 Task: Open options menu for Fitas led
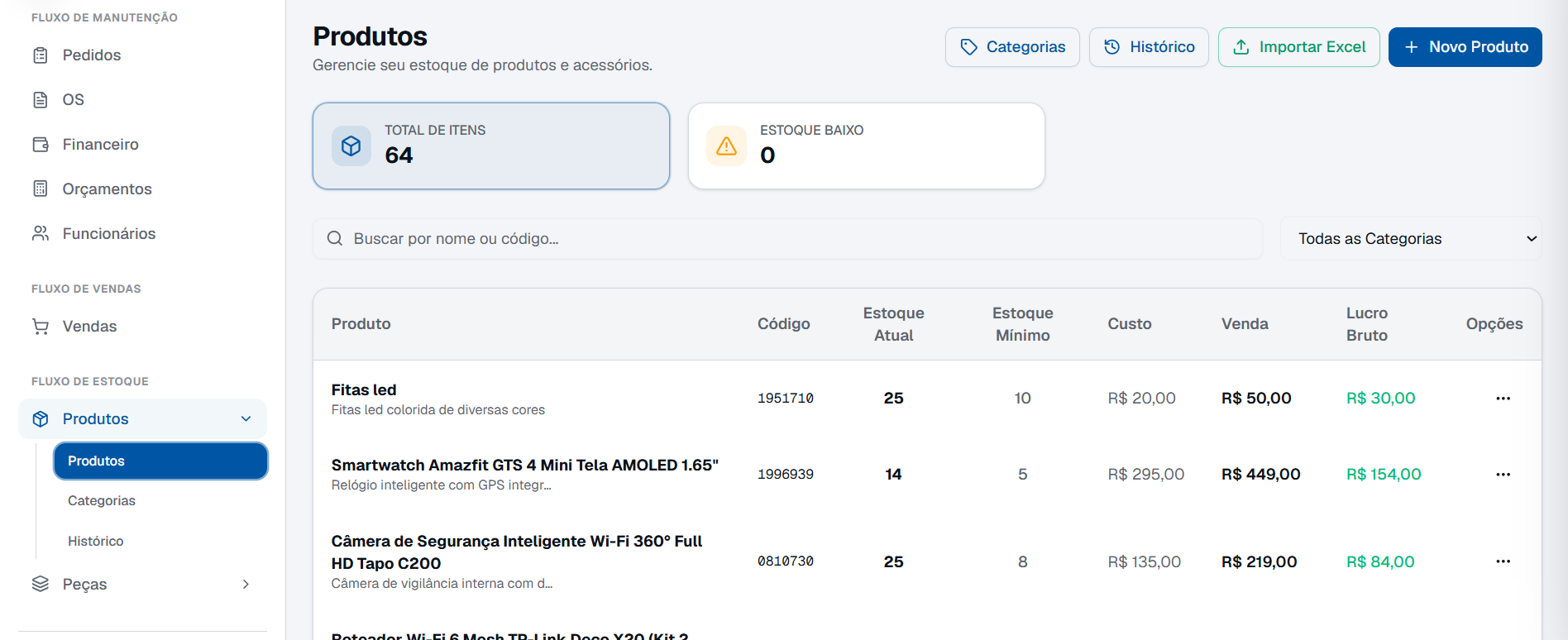click(1503, 399)
